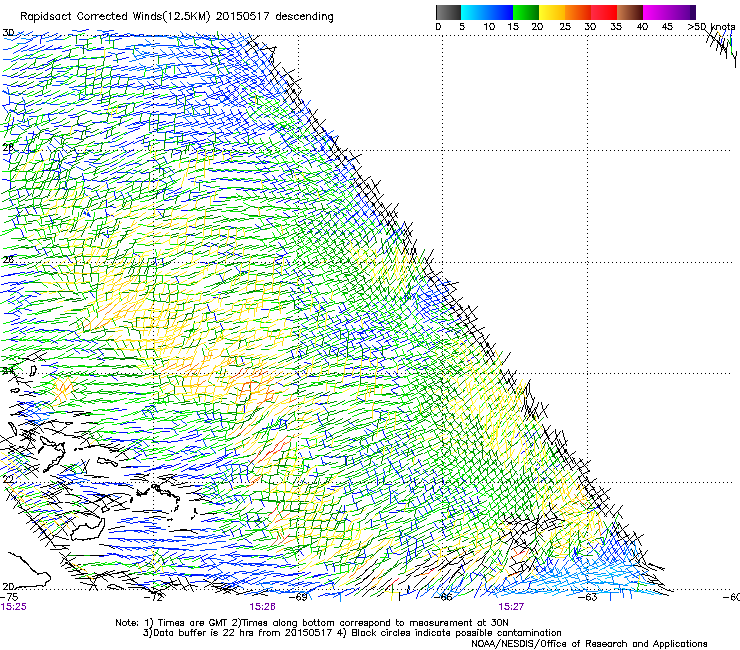Image resolution: width=740 pixels, height=650 pixels.
Task: Click the magenta 40-45 knots legend color
Action: [x=654, y=12]
